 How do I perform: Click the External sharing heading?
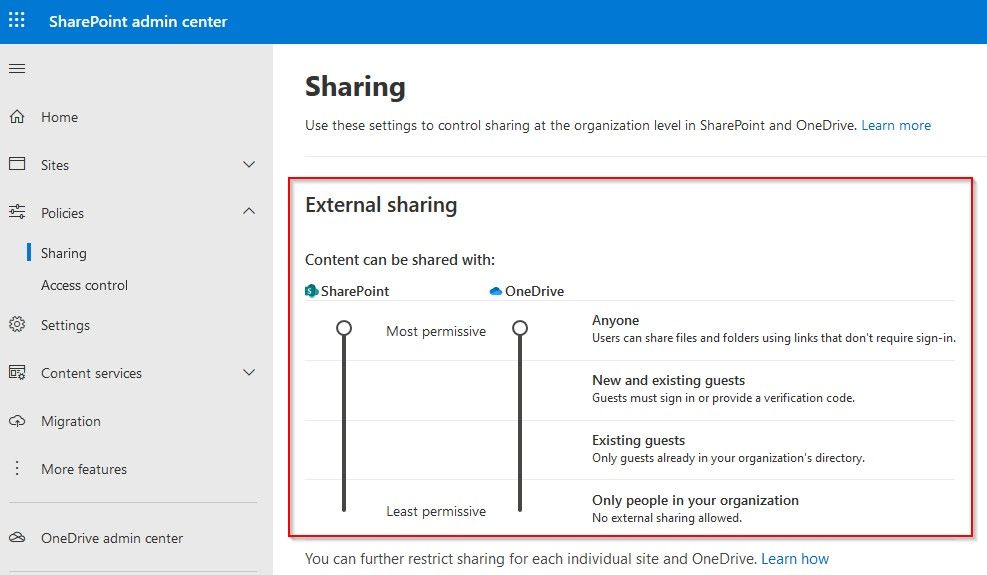coord(381,205)
